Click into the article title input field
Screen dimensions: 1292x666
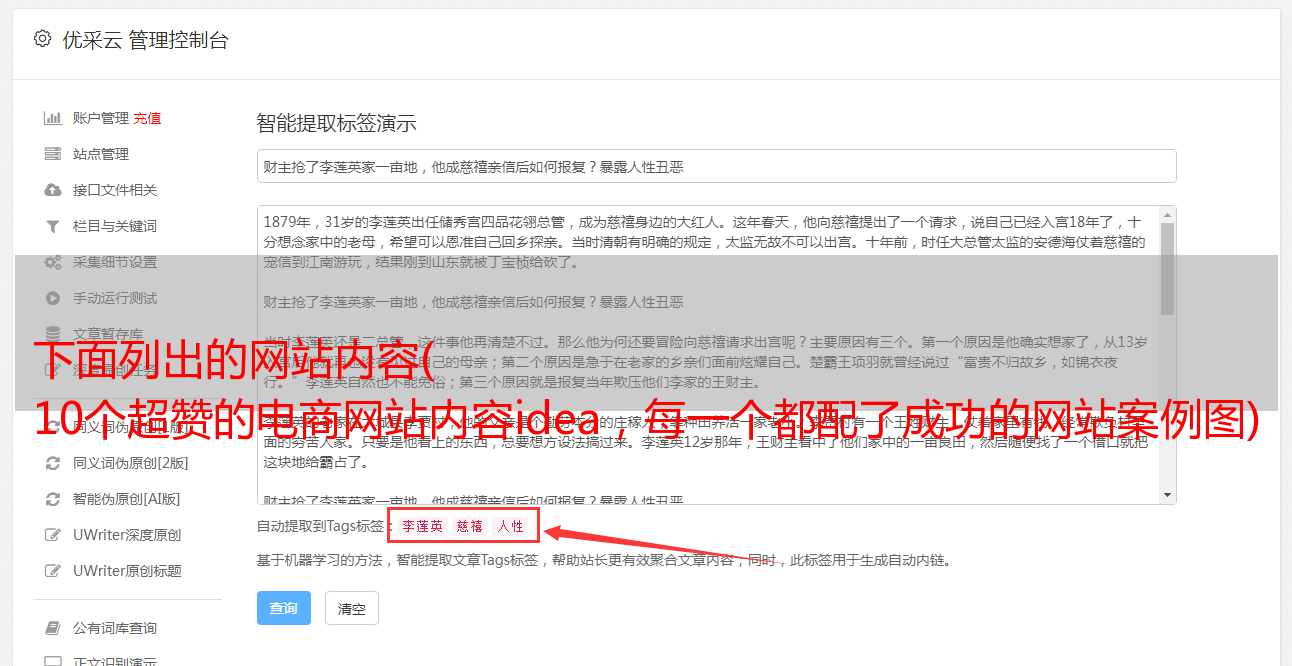716,166
